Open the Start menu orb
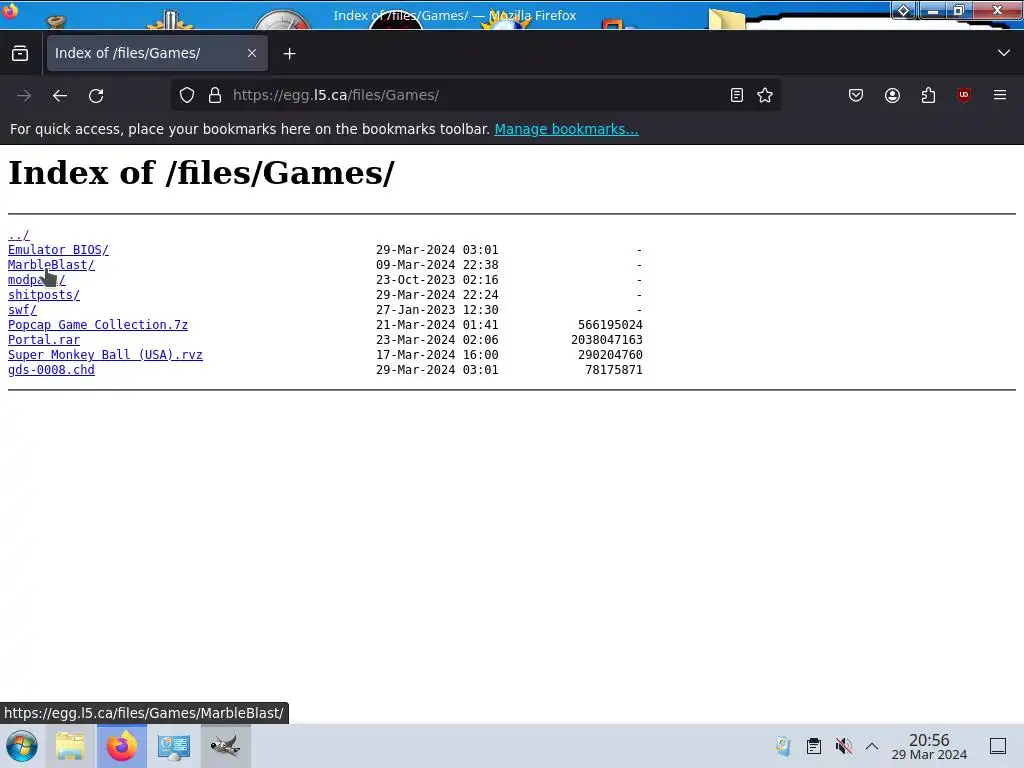This screenshot has width=1024, height=768. pos(22,746)
